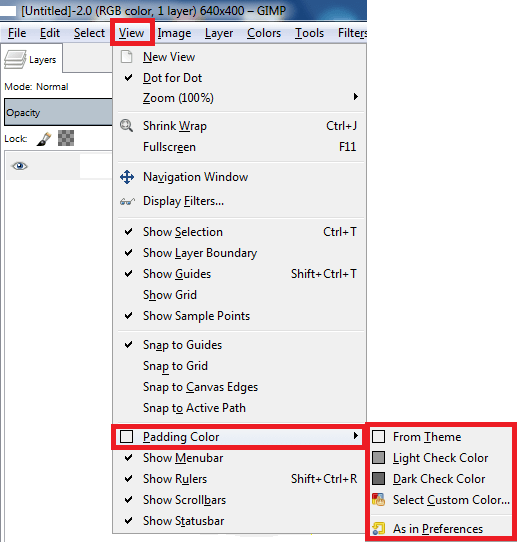Screen dimensions: 517x542
Task: Open the Layer menu
Action: (219, 33)
